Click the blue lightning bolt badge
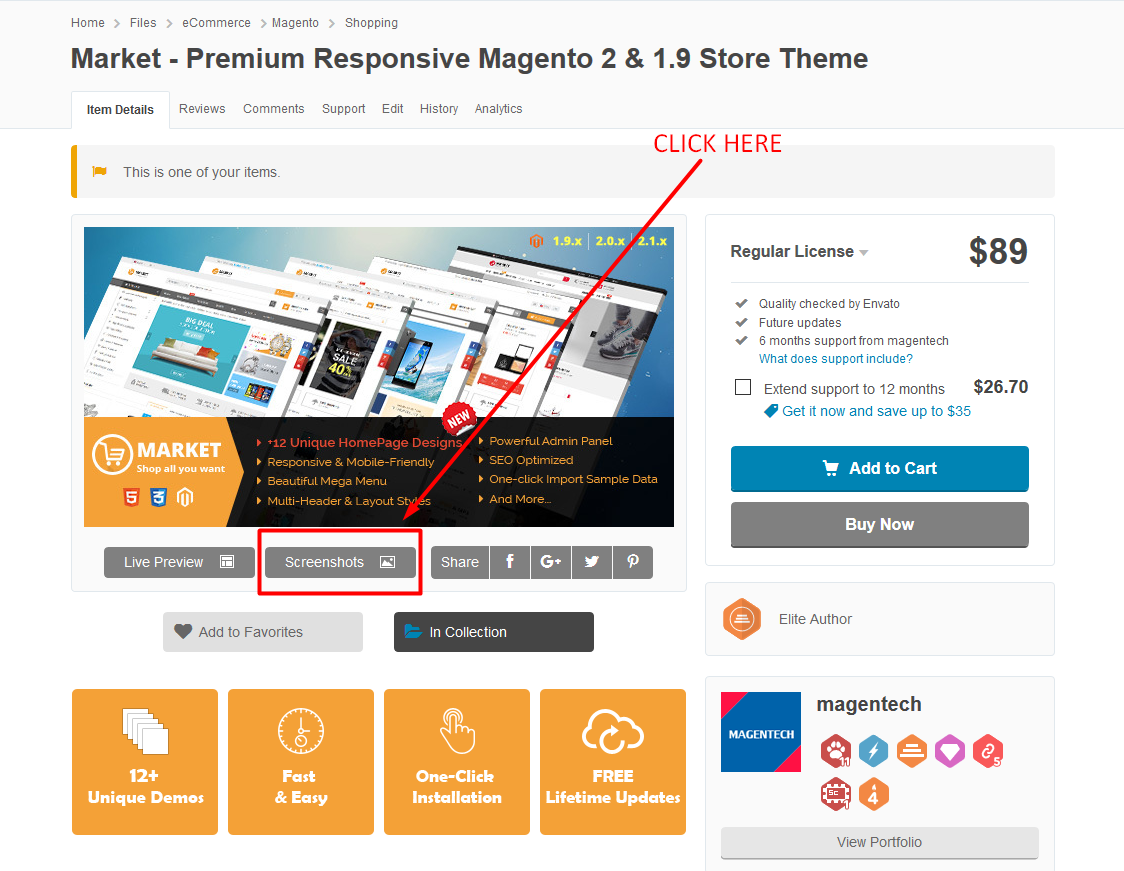The height and width of the screenshot is (871, 1124). 873,751
